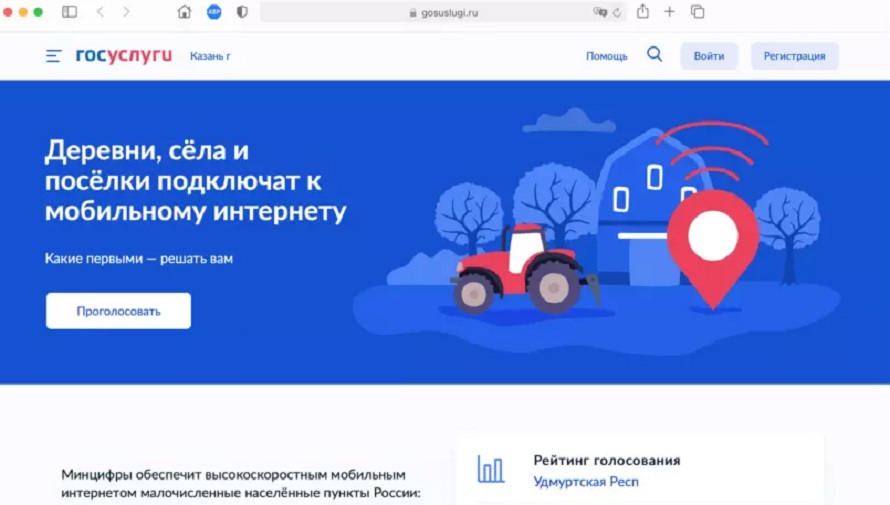
Task: Change the Казань г location selector
Action: click(x=210, y=56)
